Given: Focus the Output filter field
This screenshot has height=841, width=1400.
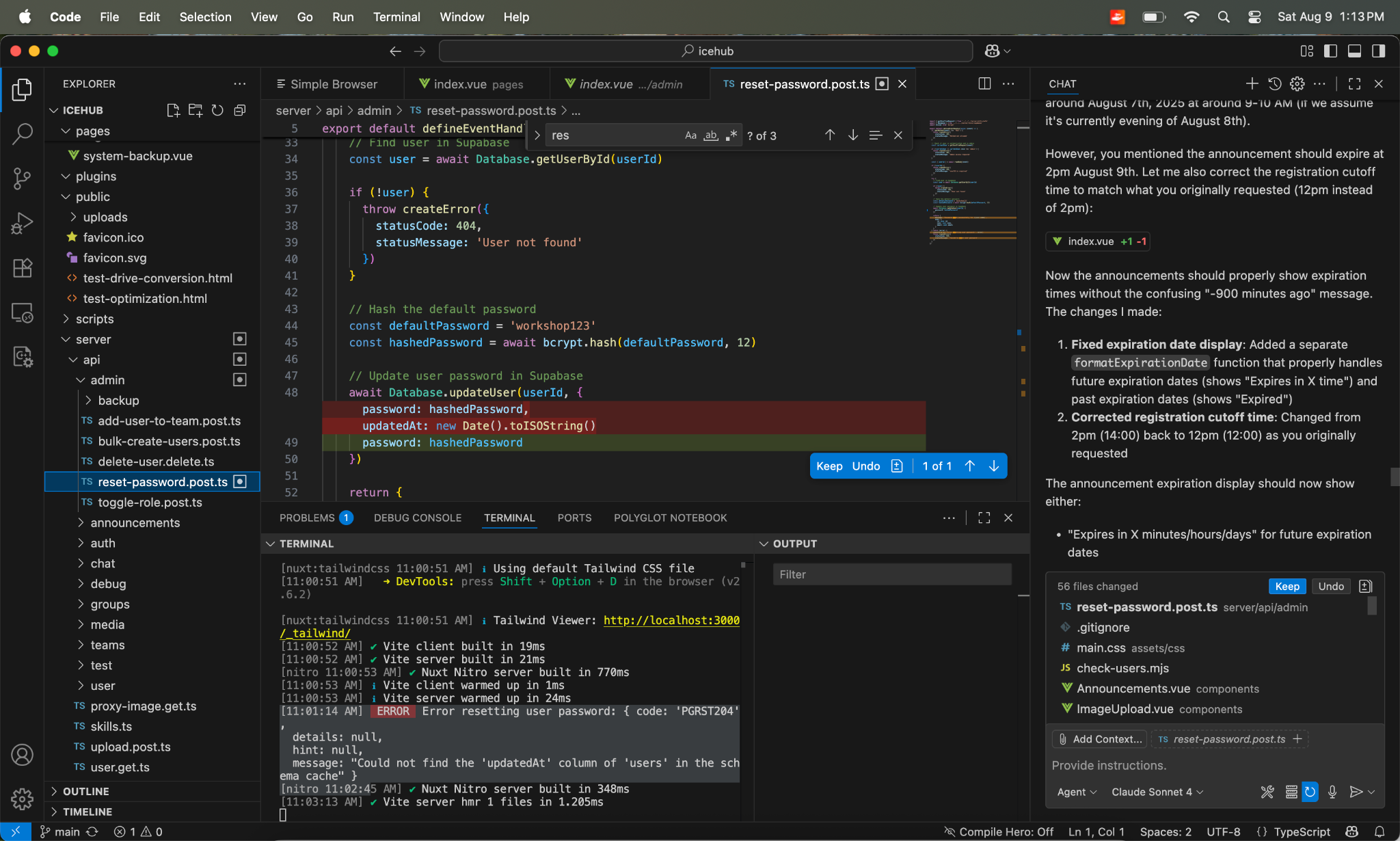Looking at the screenshot, I should click(x=891, y=574).
